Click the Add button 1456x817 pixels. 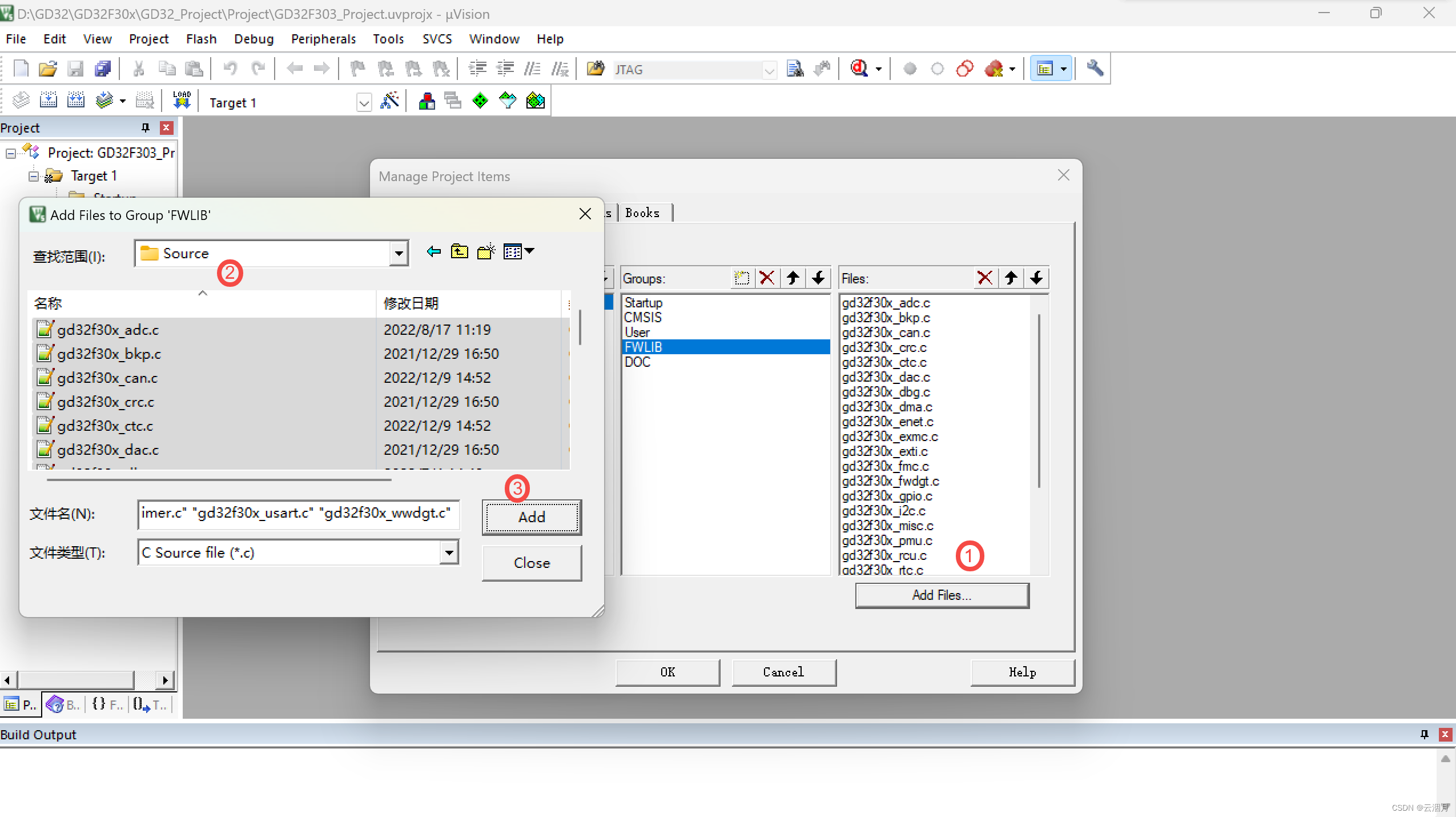coord(532,517)
